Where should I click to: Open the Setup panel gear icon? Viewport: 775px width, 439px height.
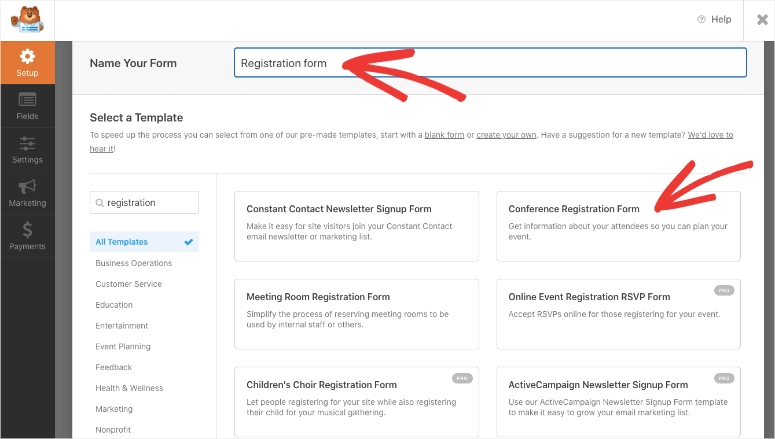27,57
